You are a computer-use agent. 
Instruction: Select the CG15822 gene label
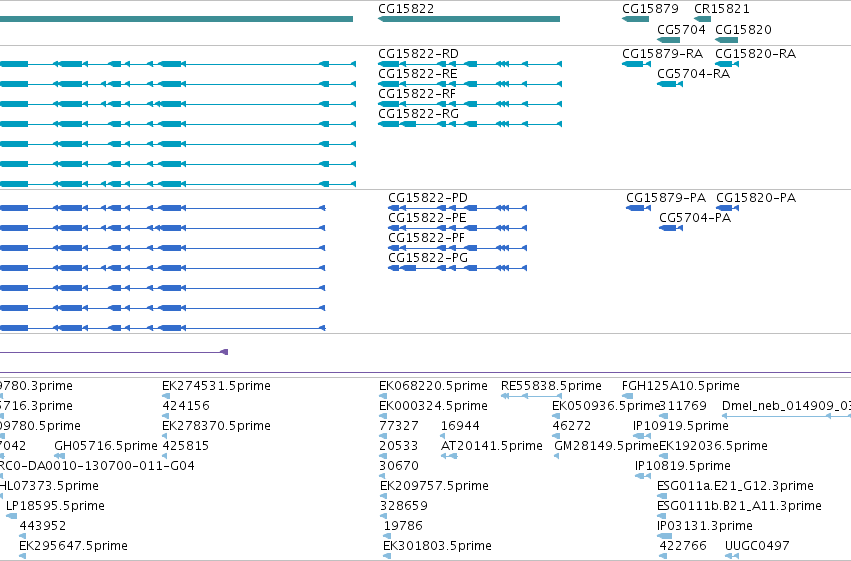406,9
